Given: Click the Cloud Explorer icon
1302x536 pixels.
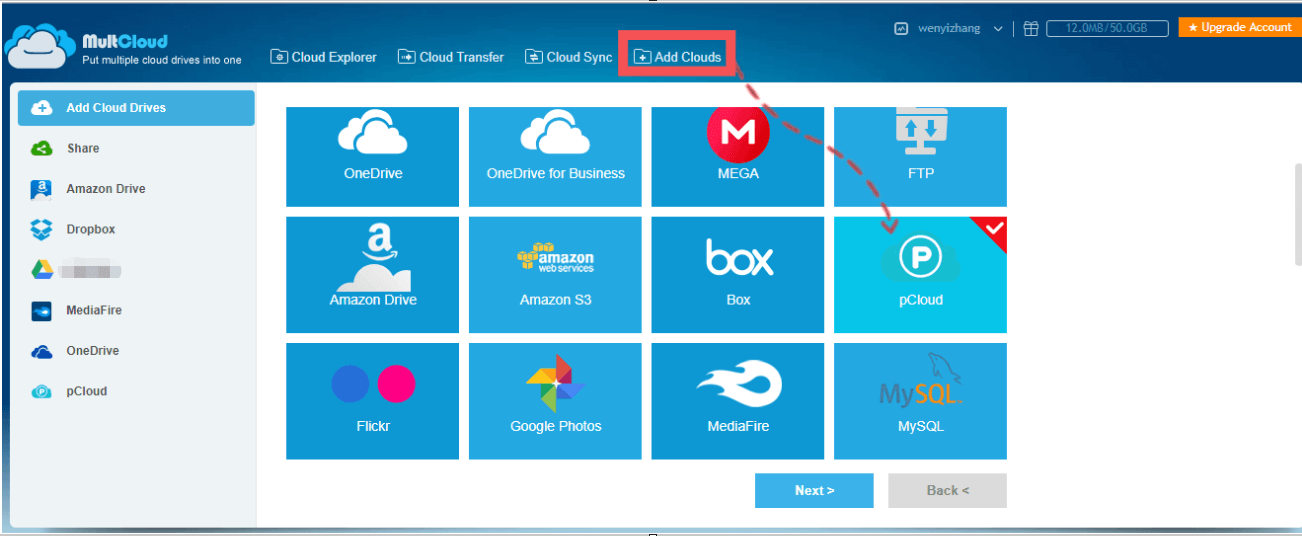Looking at the screenshot, I should click(279, 57).
